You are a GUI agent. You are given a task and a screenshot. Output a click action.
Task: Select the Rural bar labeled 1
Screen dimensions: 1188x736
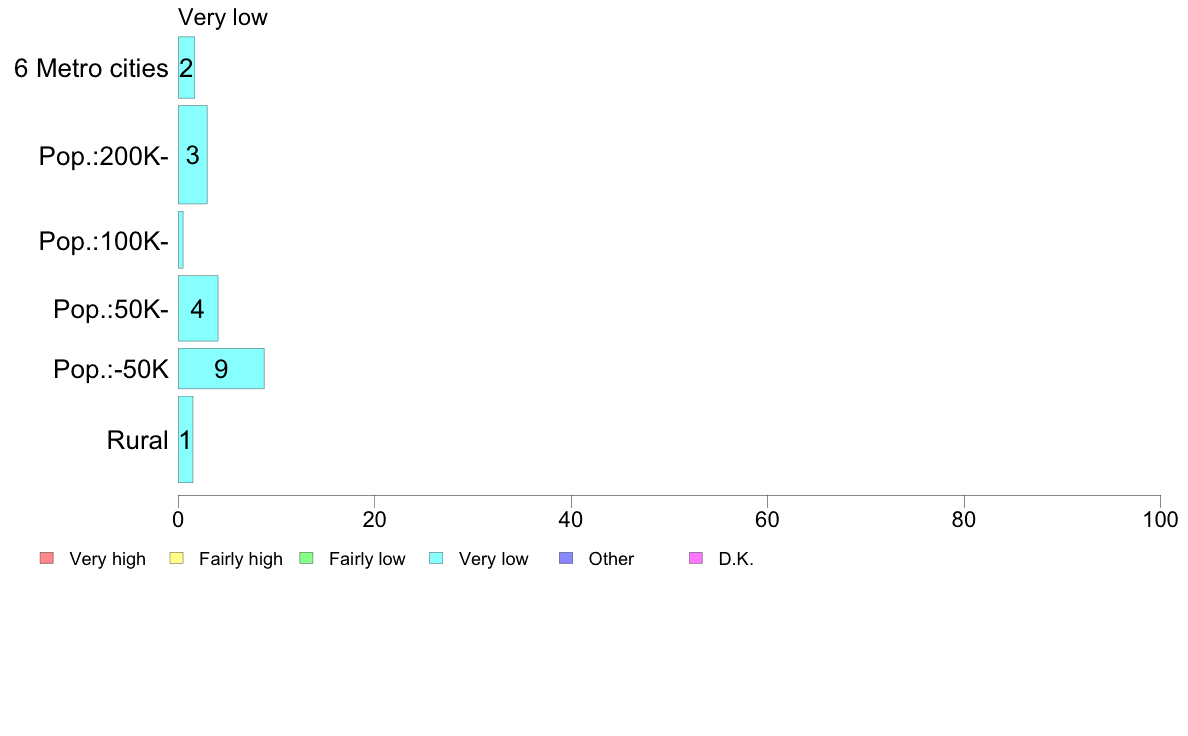[186, 440]
